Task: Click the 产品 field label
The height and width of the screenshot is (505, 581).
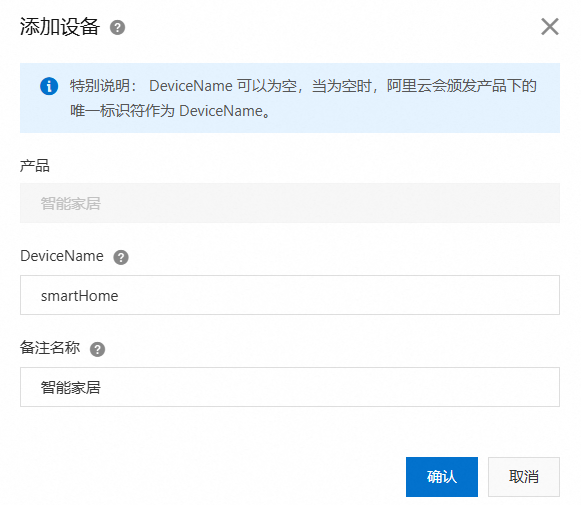Action: click(34, 166)
